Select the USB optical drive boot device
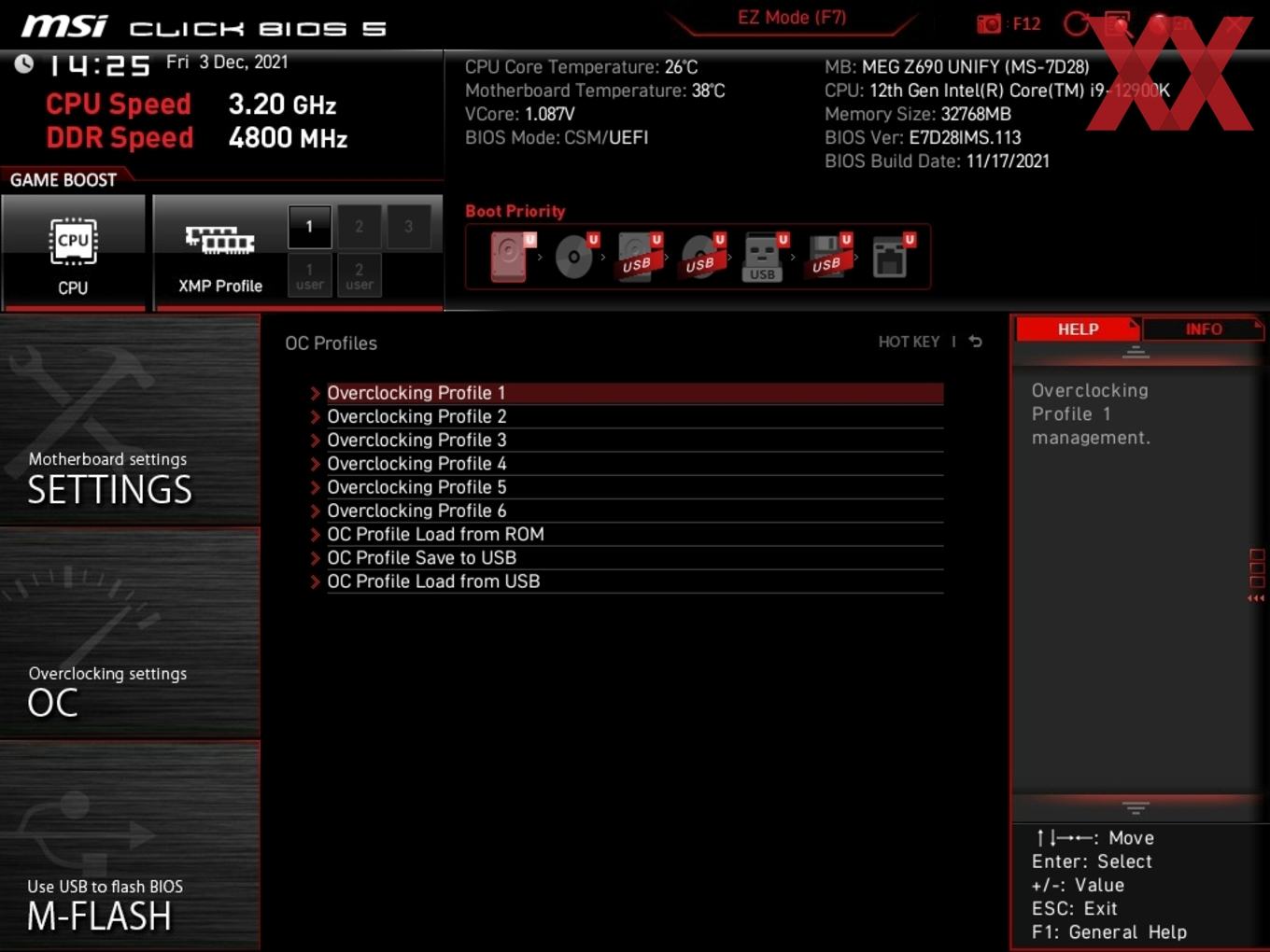 click(x=703, y=257)
